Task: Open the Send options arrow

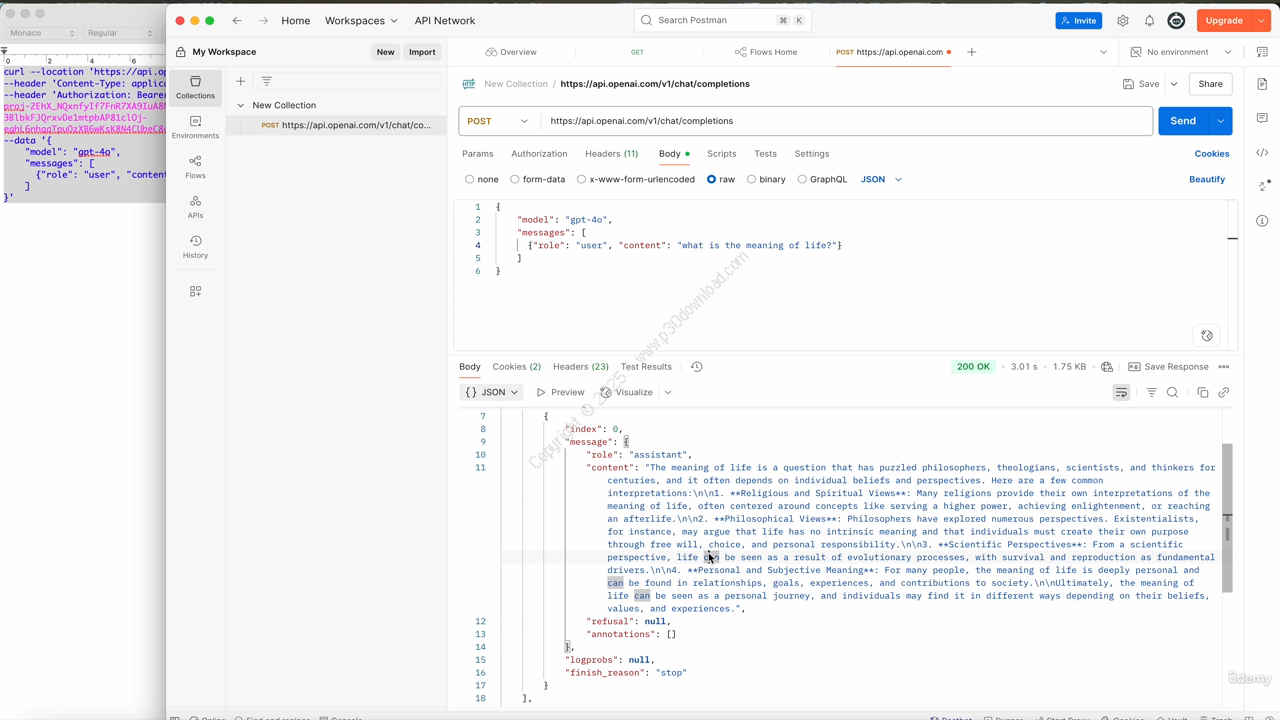Action: pyautogui.click(x=1220, y=121)
